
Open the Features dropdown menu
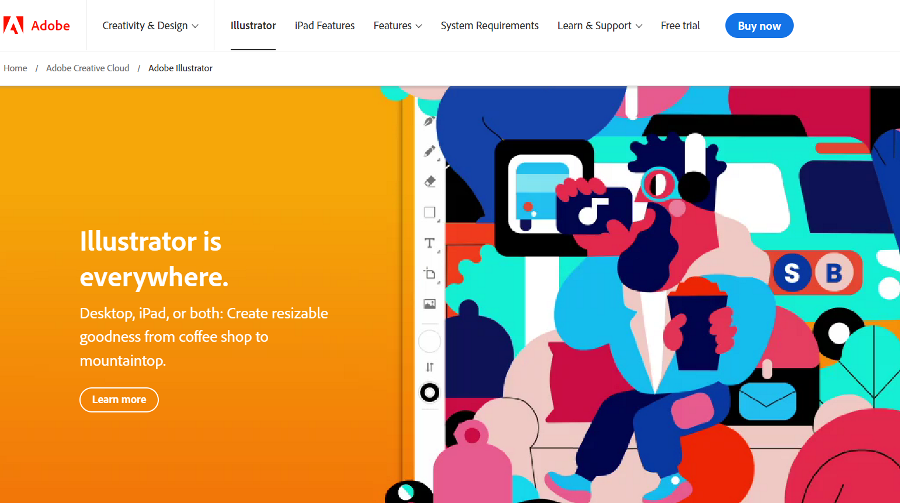(x=397, y=25)
